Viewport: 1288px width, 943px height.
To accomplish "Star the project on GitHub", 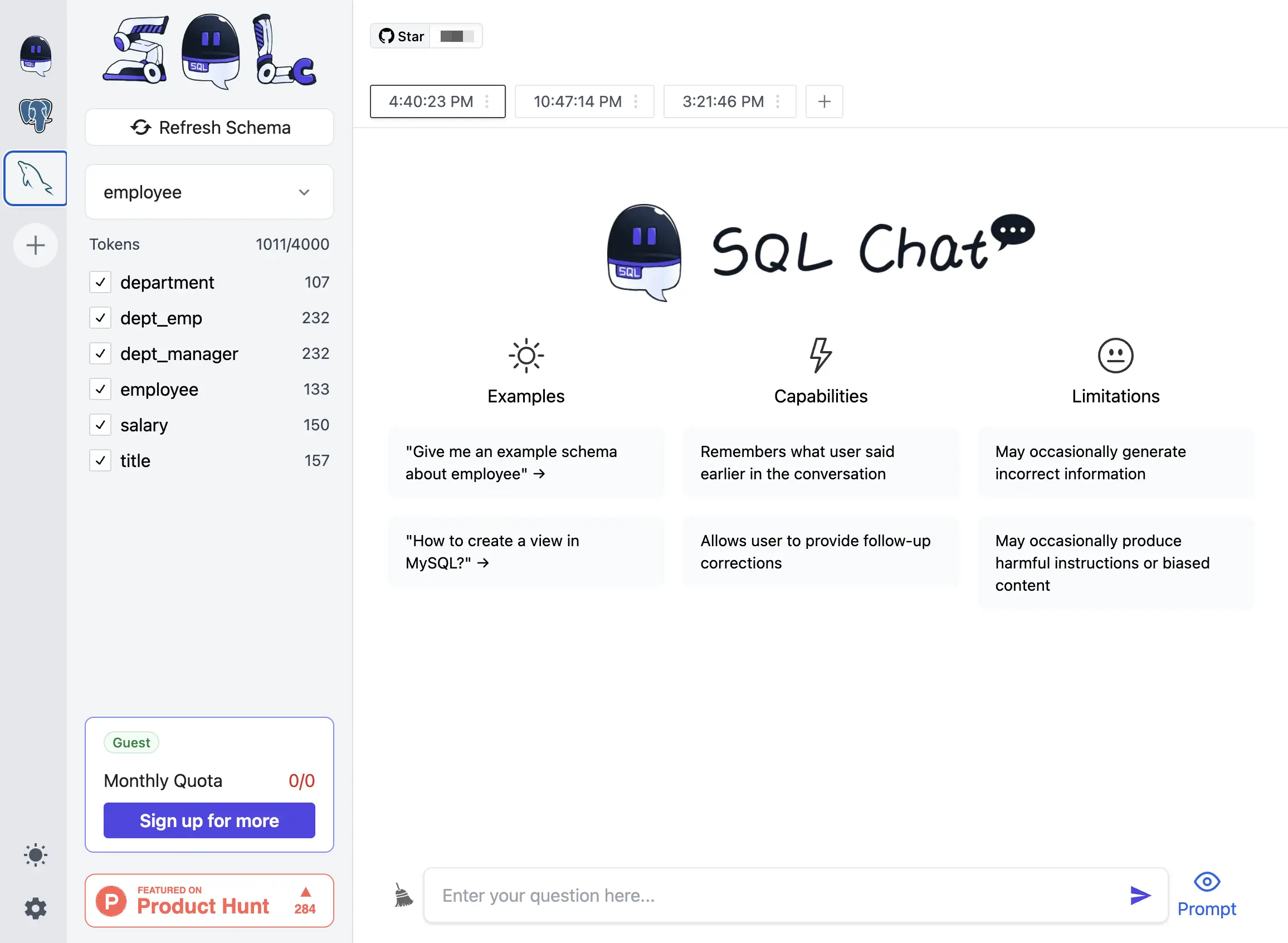I will [401, 36].
